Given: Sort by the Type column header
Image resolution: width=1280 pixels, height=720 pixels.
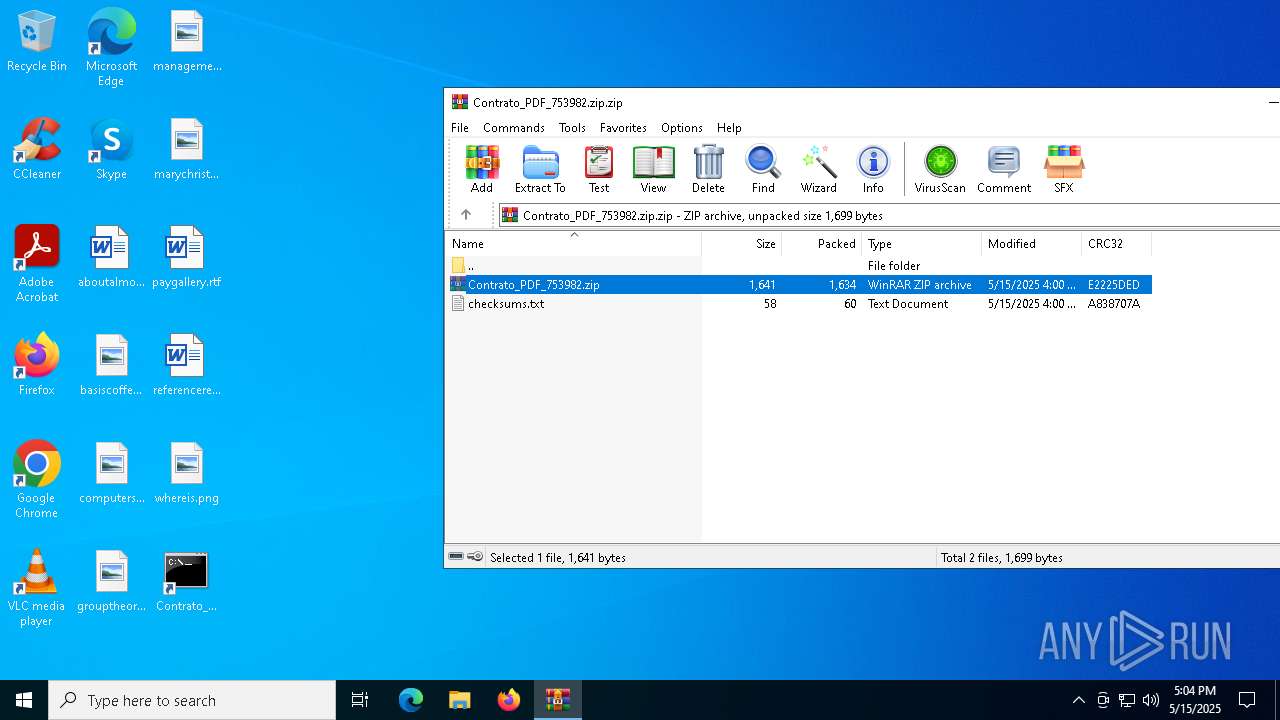Looking at the screenshot, I should click(922, 244).
